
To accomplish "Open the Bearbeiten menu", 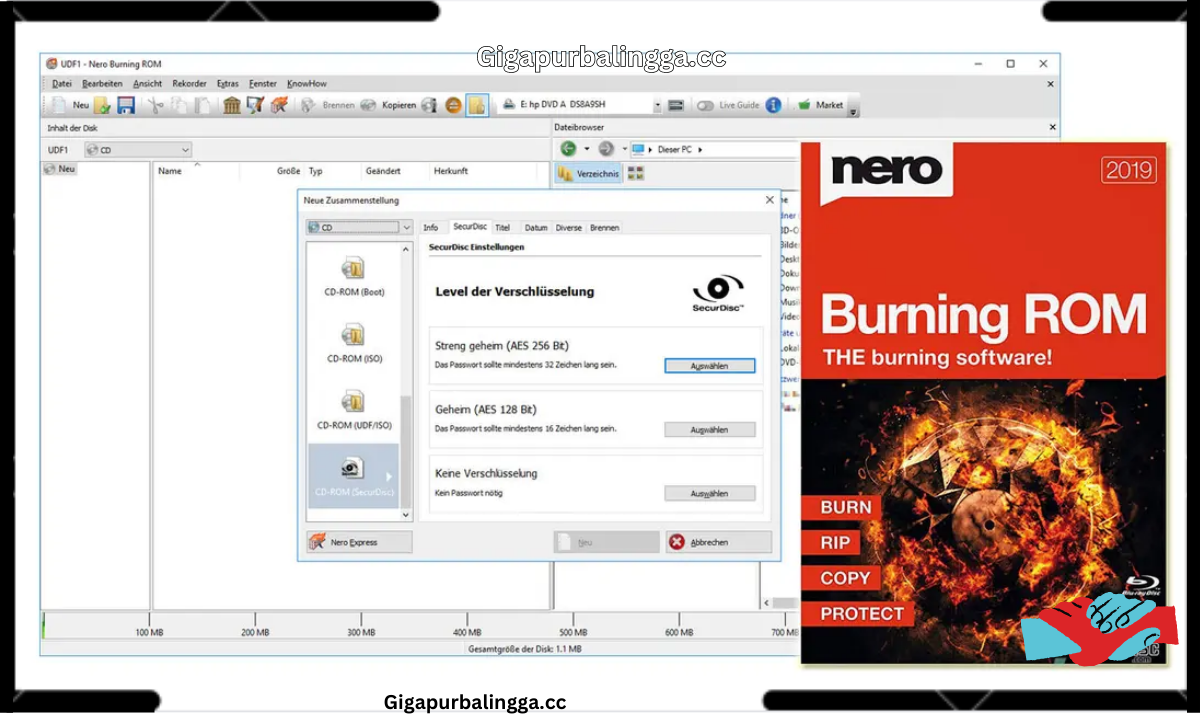I will tap(102, 84).
